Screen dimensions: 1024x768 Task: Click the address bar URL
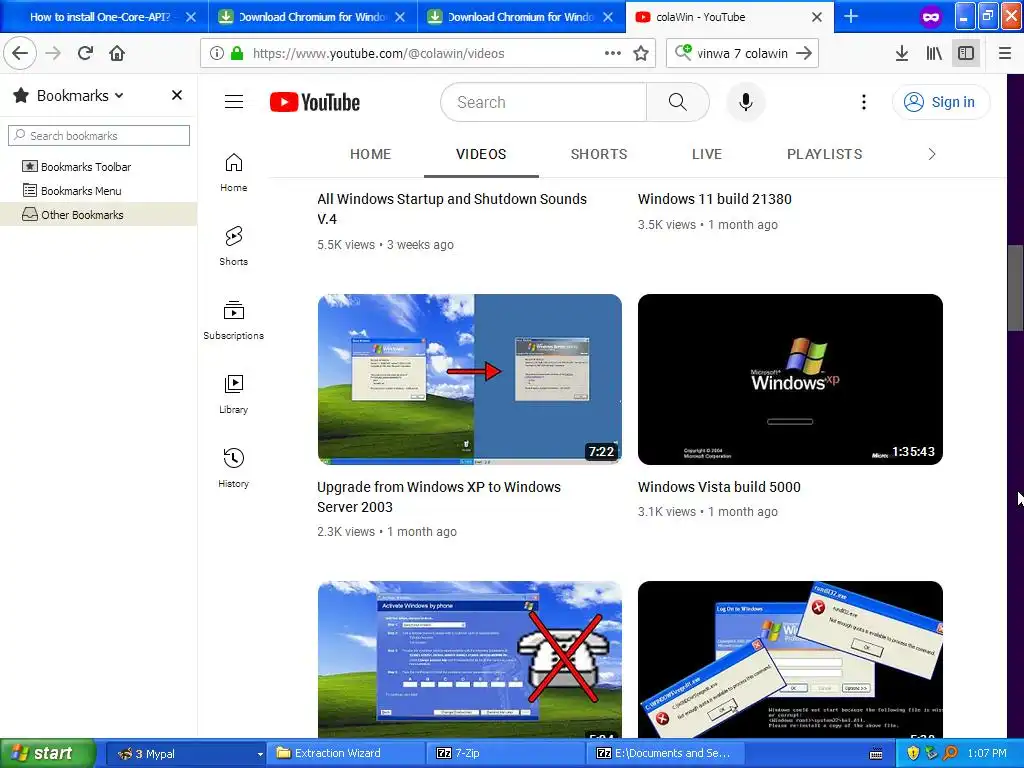pos(378,53)
